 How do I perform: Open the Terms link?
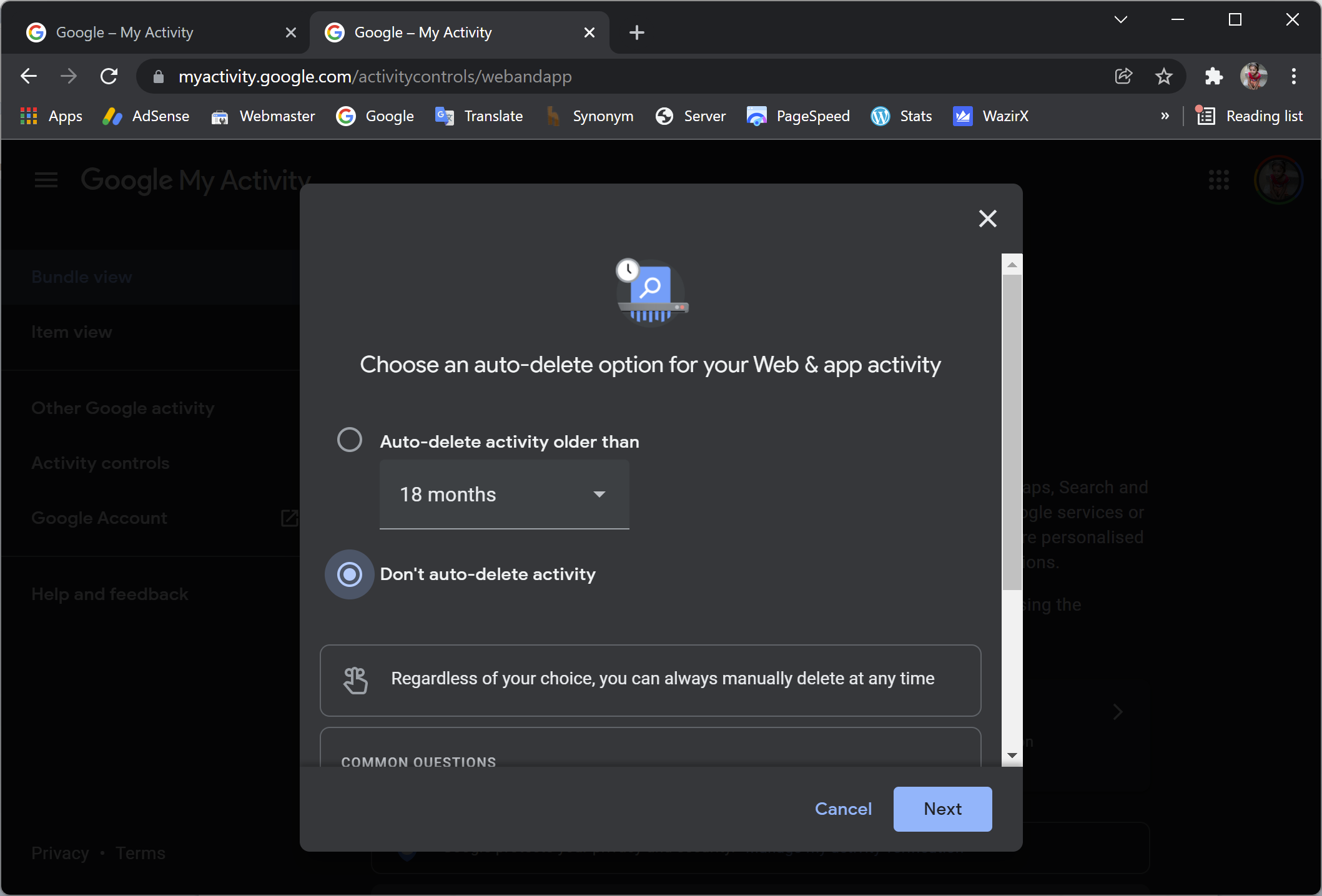141,853
